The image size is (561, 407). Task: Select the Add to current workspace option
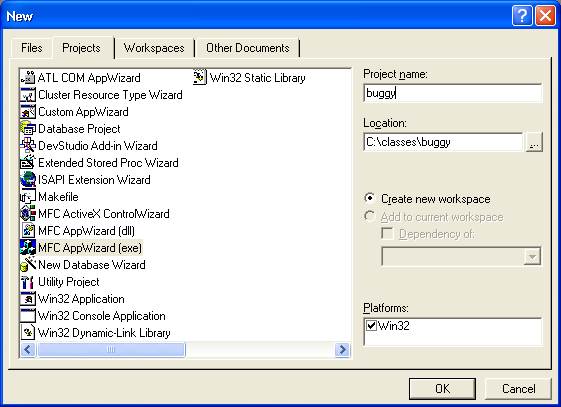tap(370, 216)
